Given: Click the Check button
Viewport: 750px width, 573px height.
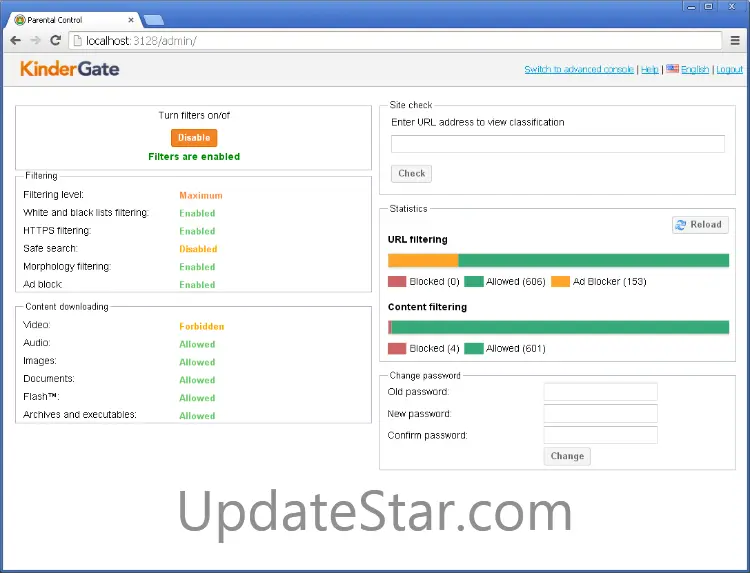Looking at the screenshot, I should [411, 174].
